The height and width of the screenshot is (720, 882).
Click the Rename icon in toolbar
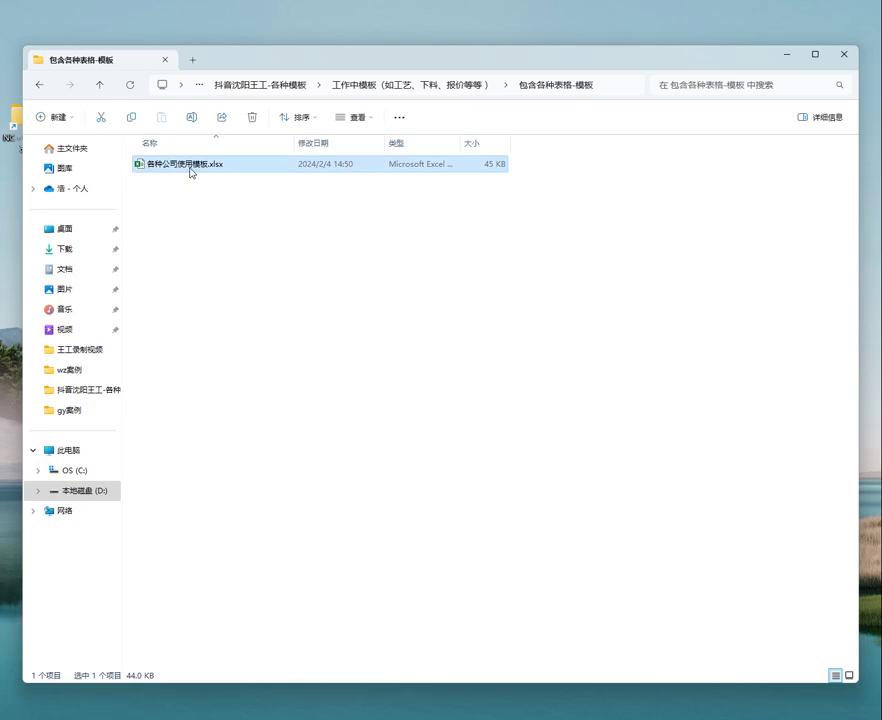click(x=191, y=117)
